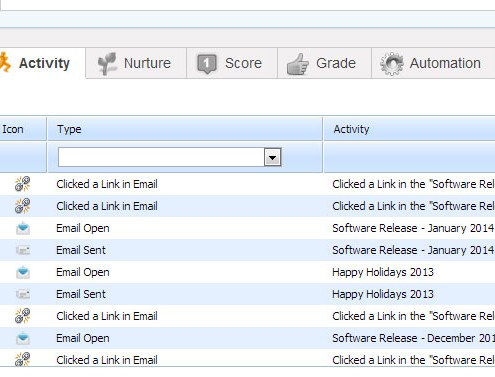The width and height of the screenshot is (495, 377).
Task: Click the Score badge icon
Action: (x=207, y=64)
